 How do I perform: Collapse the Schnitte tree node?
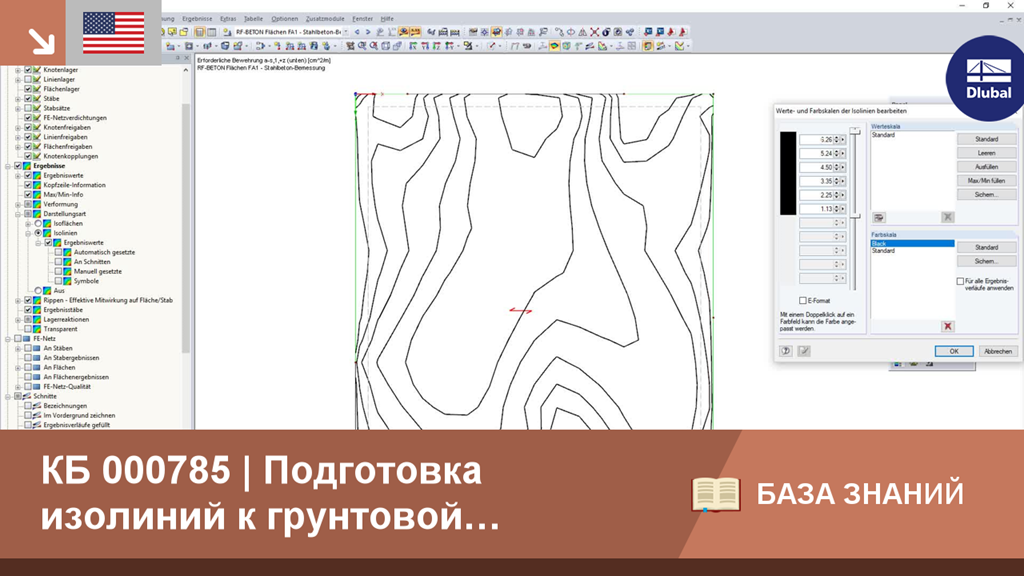(x=8, y=396)
